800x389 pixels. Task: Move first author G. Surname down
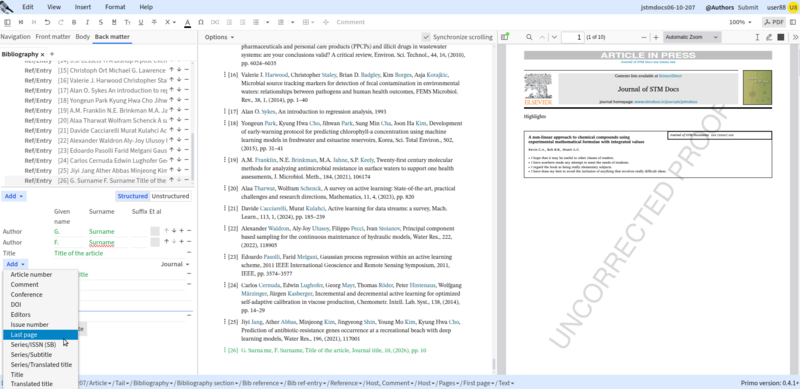tap(173, 231)
